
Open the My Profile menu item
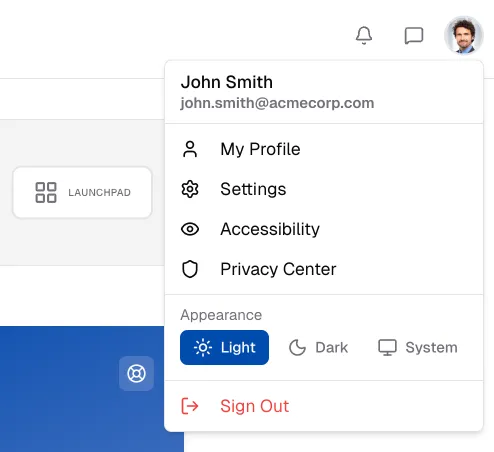[324, 149]
